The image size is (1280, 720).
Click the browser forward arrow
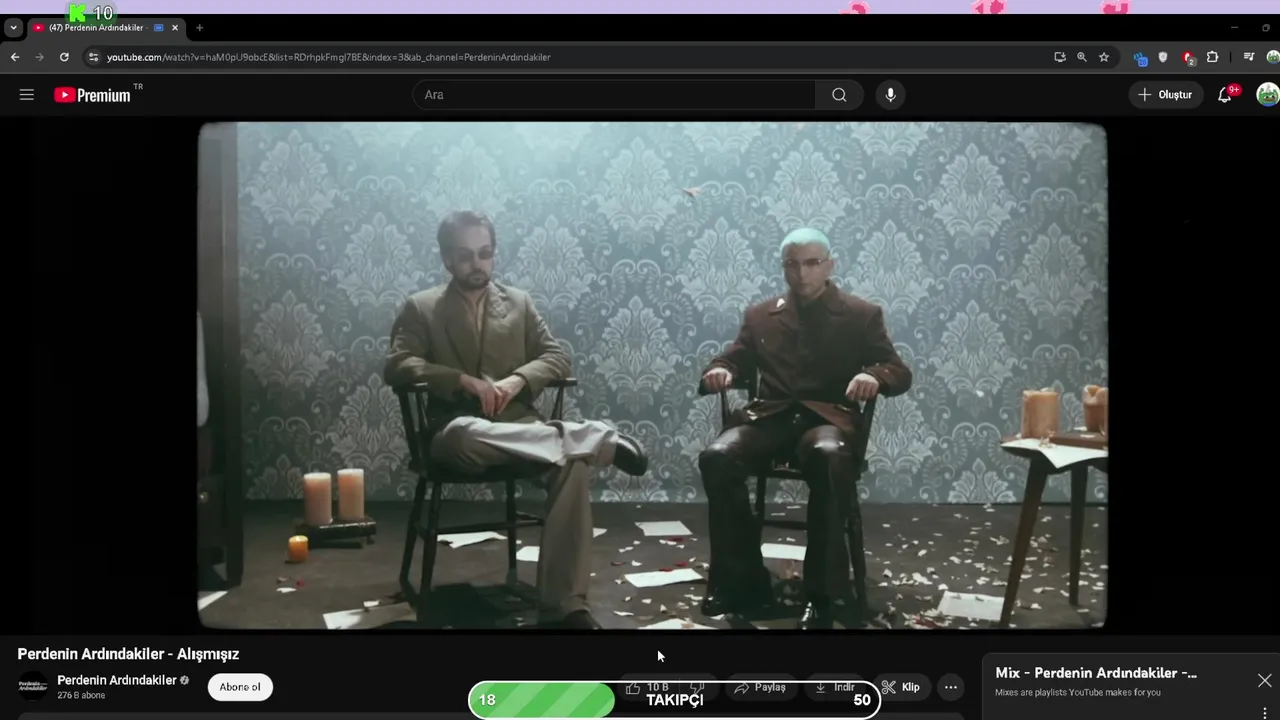click(x=39, y=57)
